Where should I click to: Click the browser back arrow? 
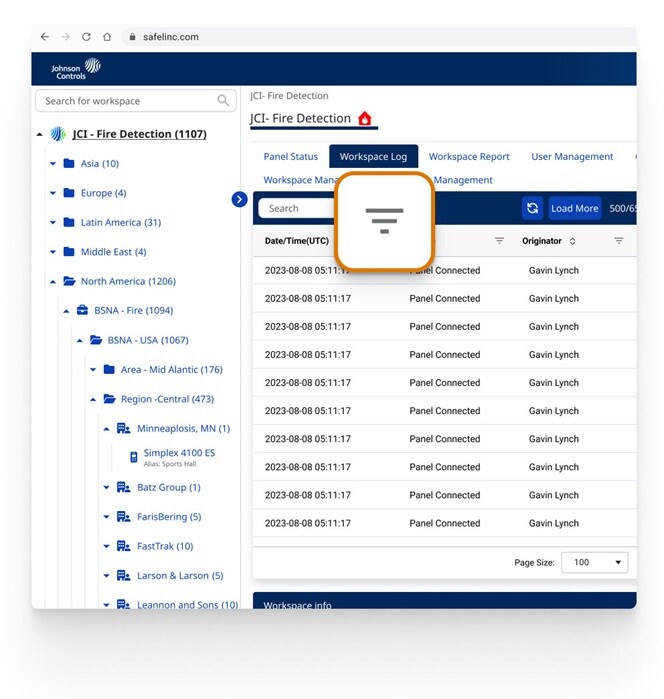(x=45, y=37)
